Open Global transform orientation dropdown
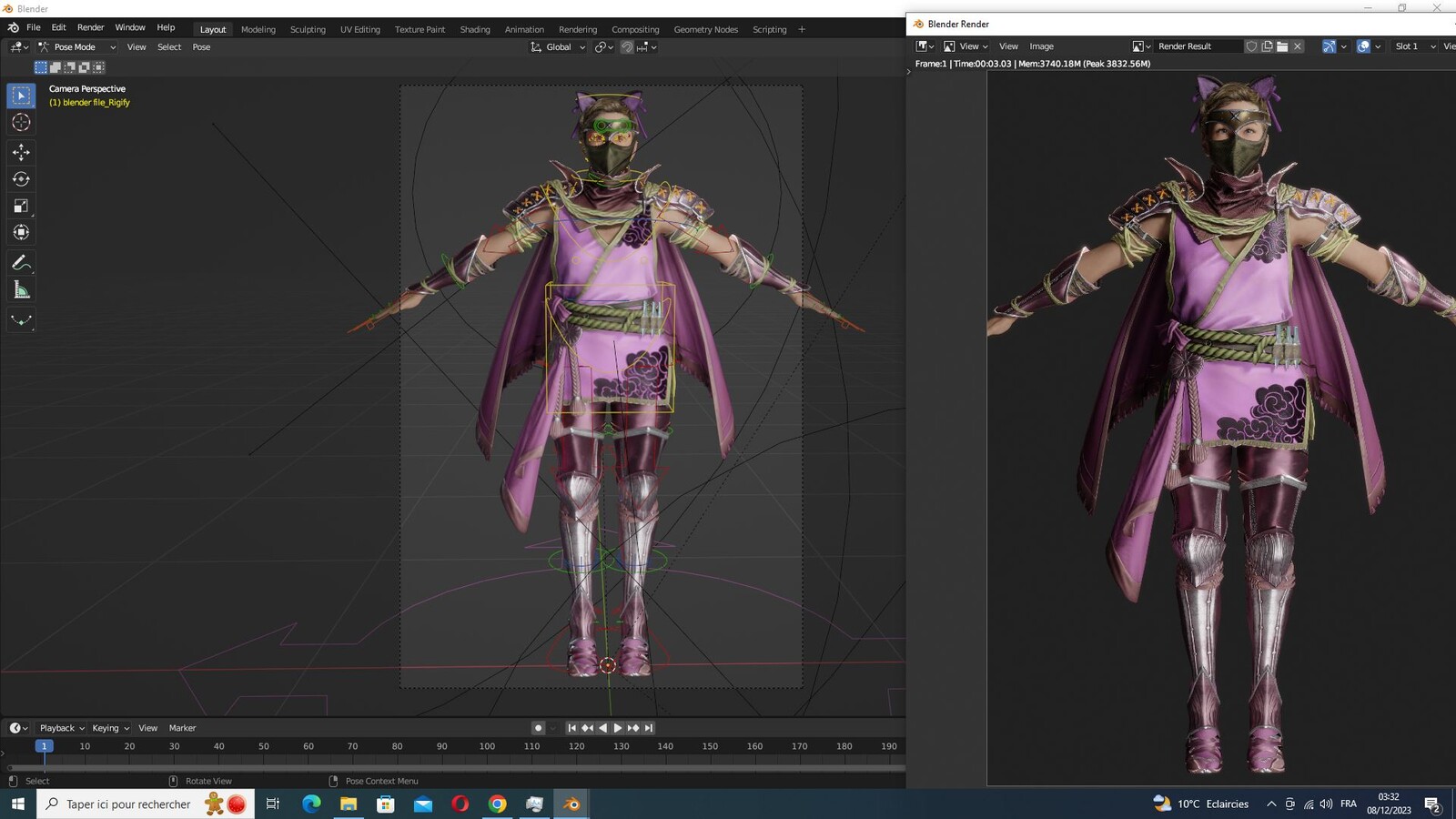This screenshot has height=819, width=1456. coord(558,47)
